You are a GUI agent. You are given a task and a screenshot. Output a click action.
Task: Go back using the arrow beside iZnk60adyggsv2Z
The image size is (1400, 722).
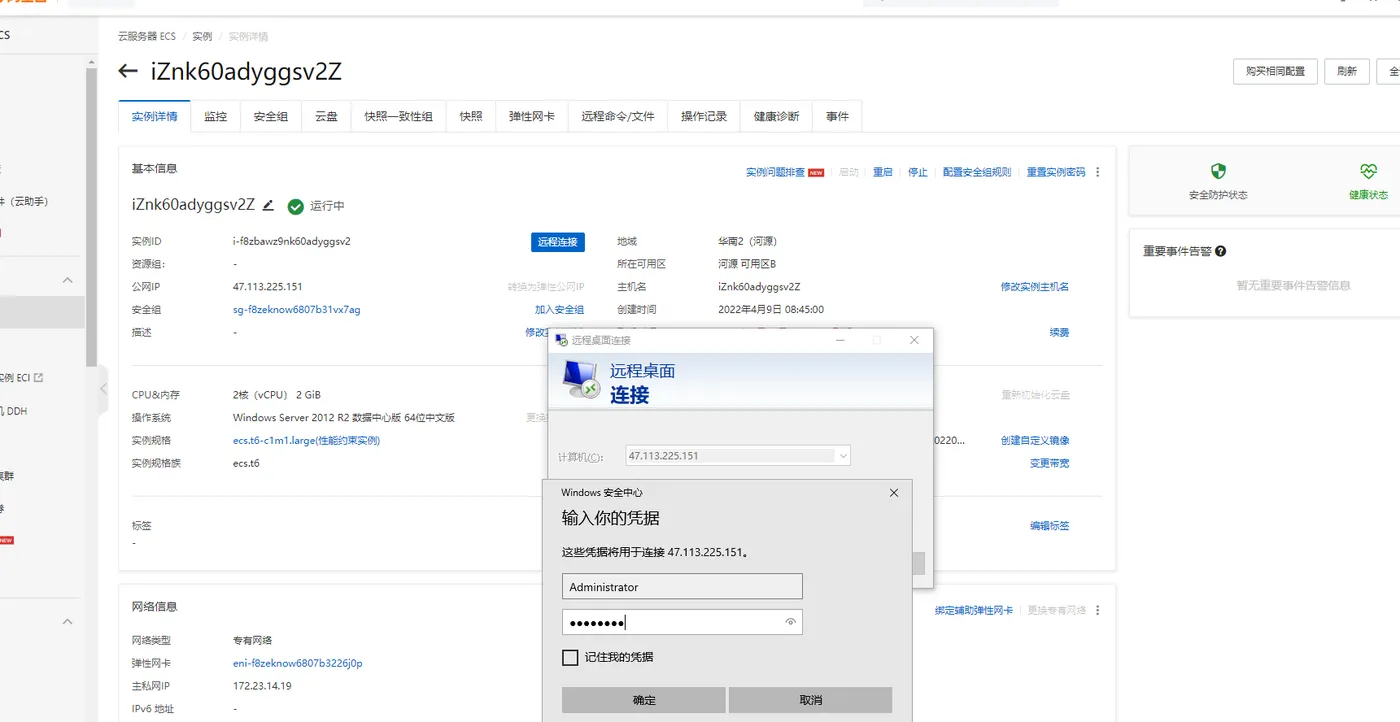pyautogui.click(x=127, y=71)
